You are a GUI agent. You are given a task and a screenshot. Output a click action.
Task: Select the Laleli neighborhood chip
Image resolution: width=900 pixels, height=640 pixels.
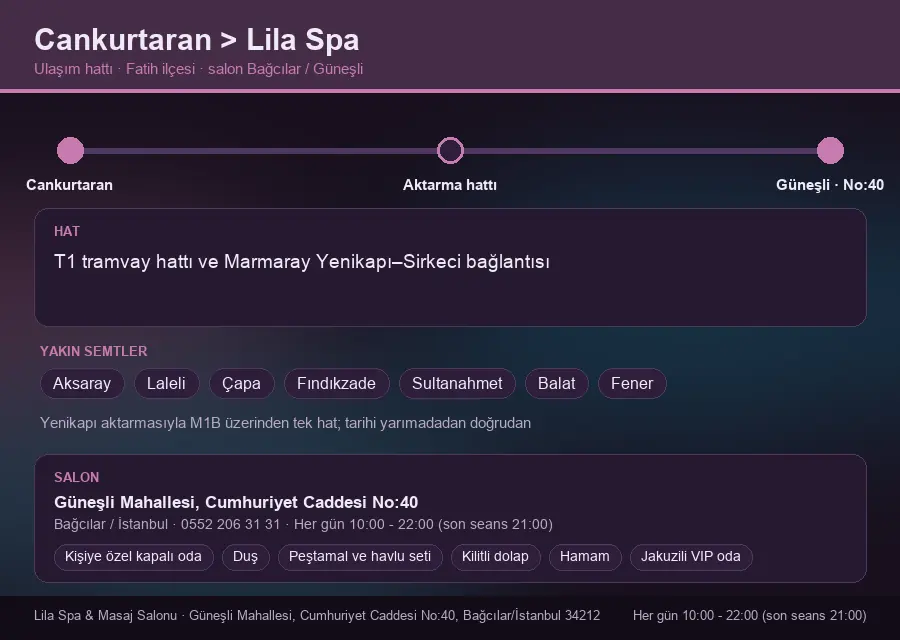pyautogui.click(x=166, y=383)
